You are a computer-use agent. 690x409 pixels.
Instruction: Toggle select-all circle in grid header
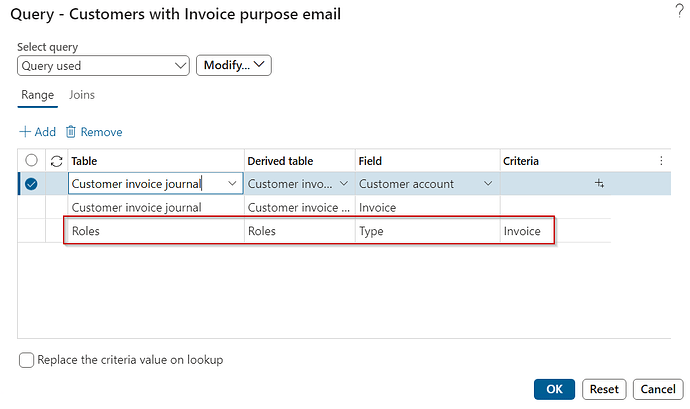point(31,160)
